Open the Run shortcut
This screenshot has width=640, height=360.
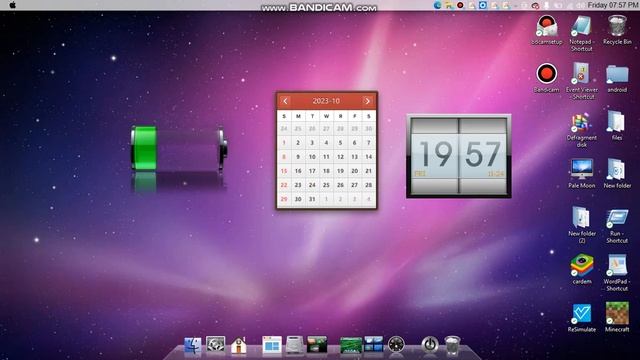coord(617,226)
